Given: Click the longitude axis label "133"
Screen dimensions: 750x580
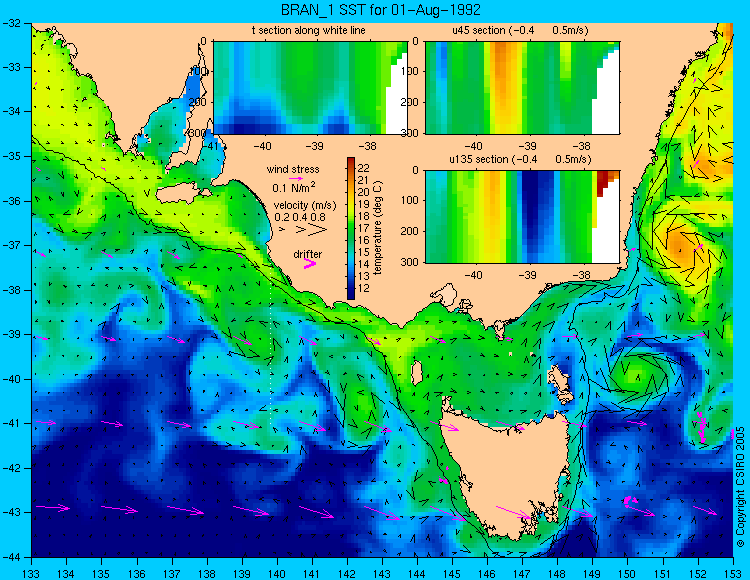Looking at the screenshot, I should pyautogui.click(x=31, y=573).
